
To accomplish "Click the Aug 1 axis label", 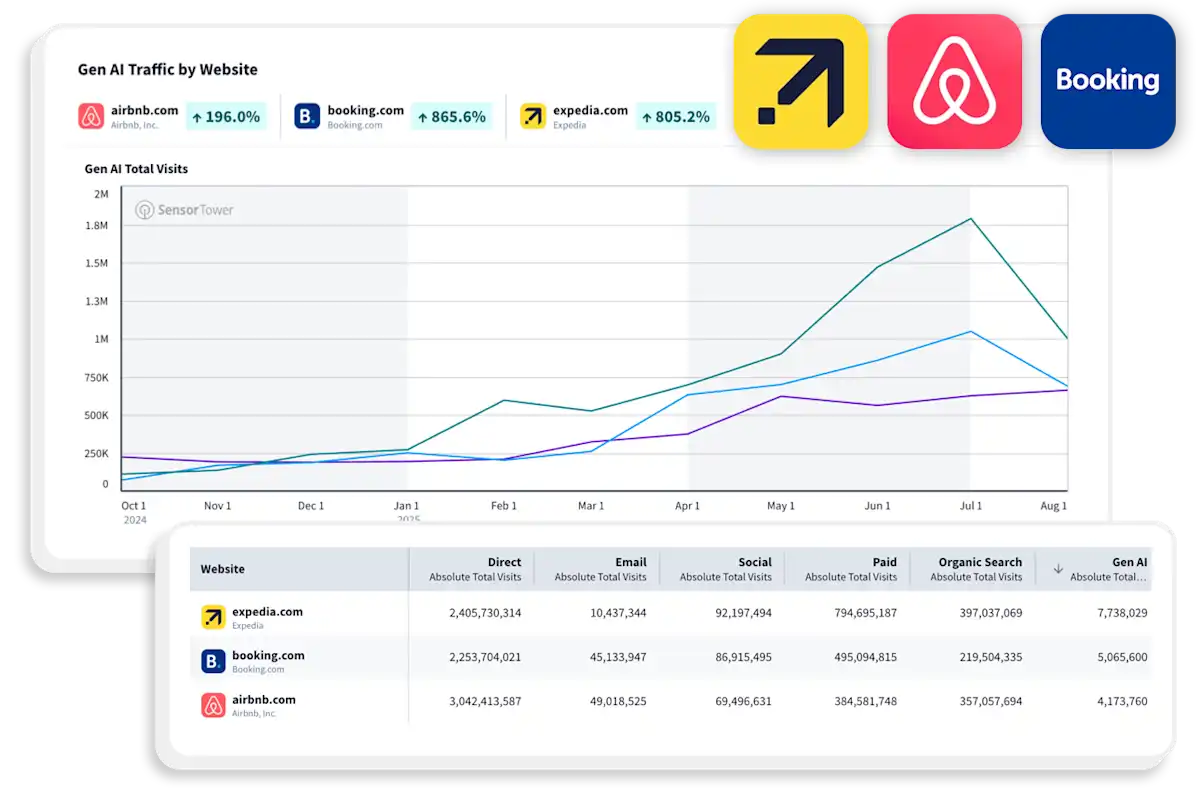I will click(x=1054, y=506).
